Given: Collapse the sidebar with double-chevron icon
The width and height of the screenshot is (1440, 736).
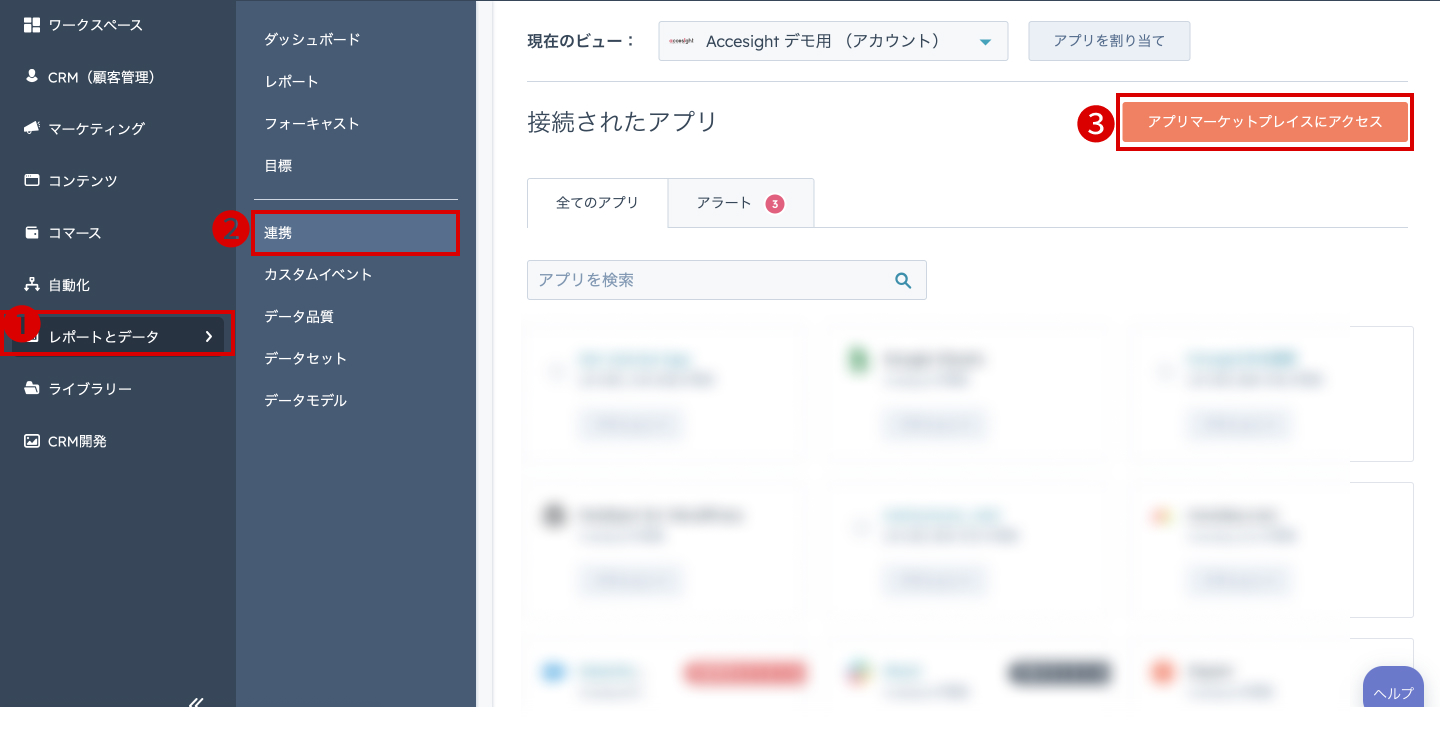Looking at the screenshot, I should pos(196,703).
